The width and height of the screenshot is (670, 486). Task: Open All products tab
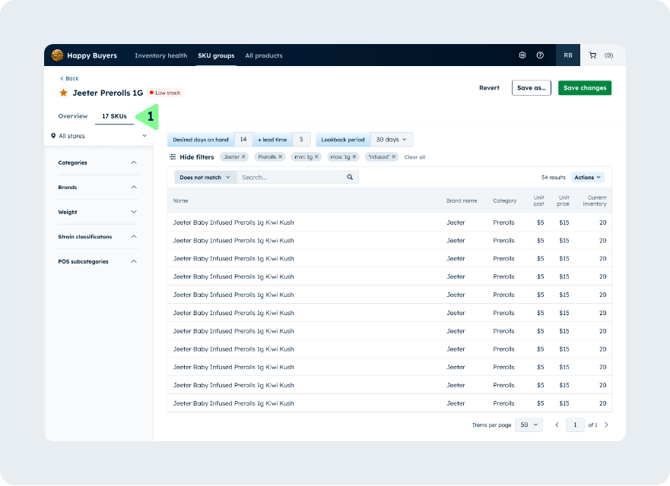point(264,56)
